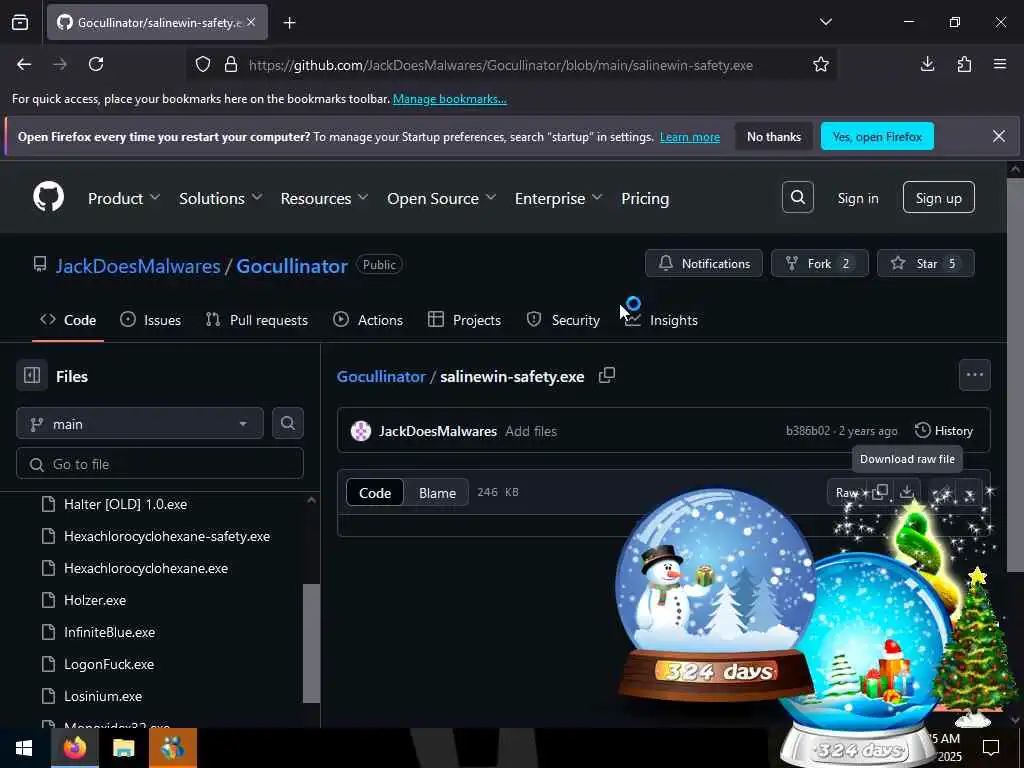The height and width of the screenshot is (768, 1024).
Task: Switch to the Issues tab
Action: 151,320
